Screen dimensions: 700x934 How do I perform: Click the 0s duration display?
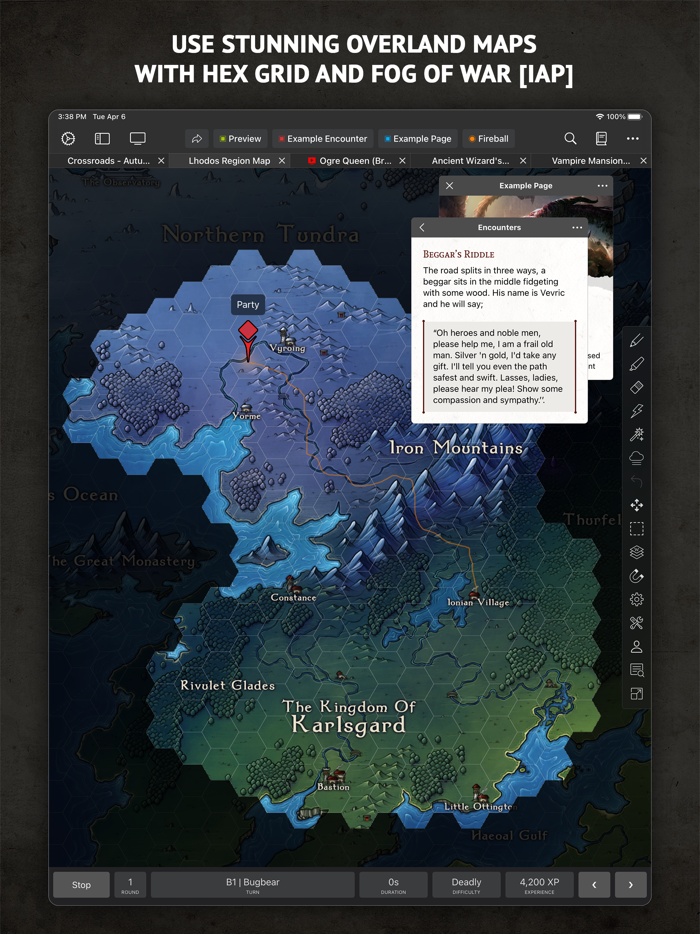(393, 885)
